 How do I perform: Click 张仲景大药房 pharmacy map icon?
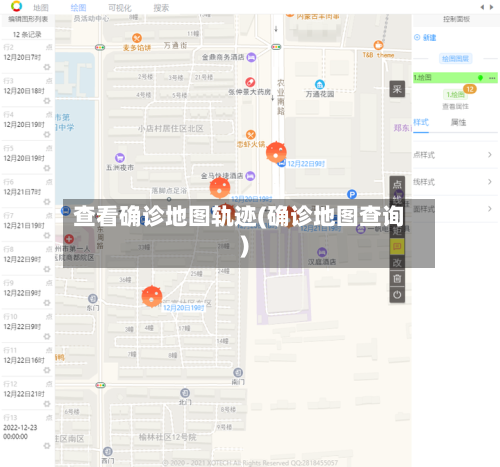(250, 82)
